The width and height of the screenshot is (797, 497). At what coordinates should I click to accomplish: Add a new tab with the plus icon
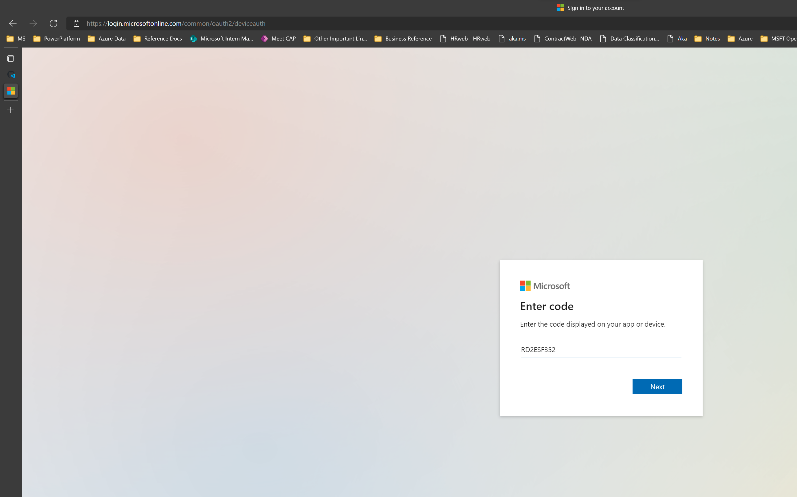[x=11, y=109]
